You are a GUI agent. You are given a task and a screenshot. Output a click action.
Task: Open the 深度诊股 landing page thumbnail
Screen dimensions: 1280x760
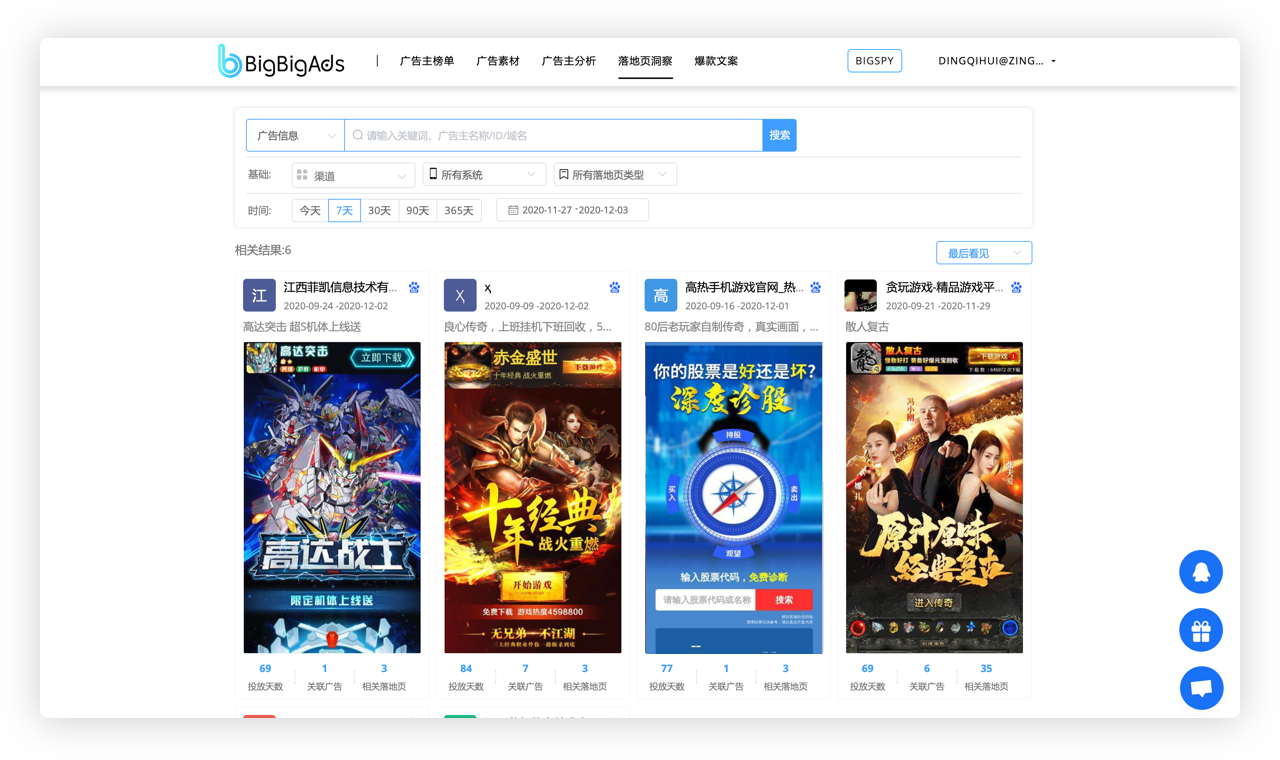[x=734, y=498]
